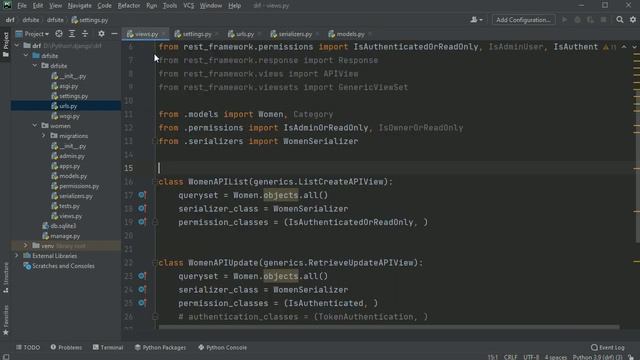
Task: Open TODO tool window
Action: [x=28, y=347]
